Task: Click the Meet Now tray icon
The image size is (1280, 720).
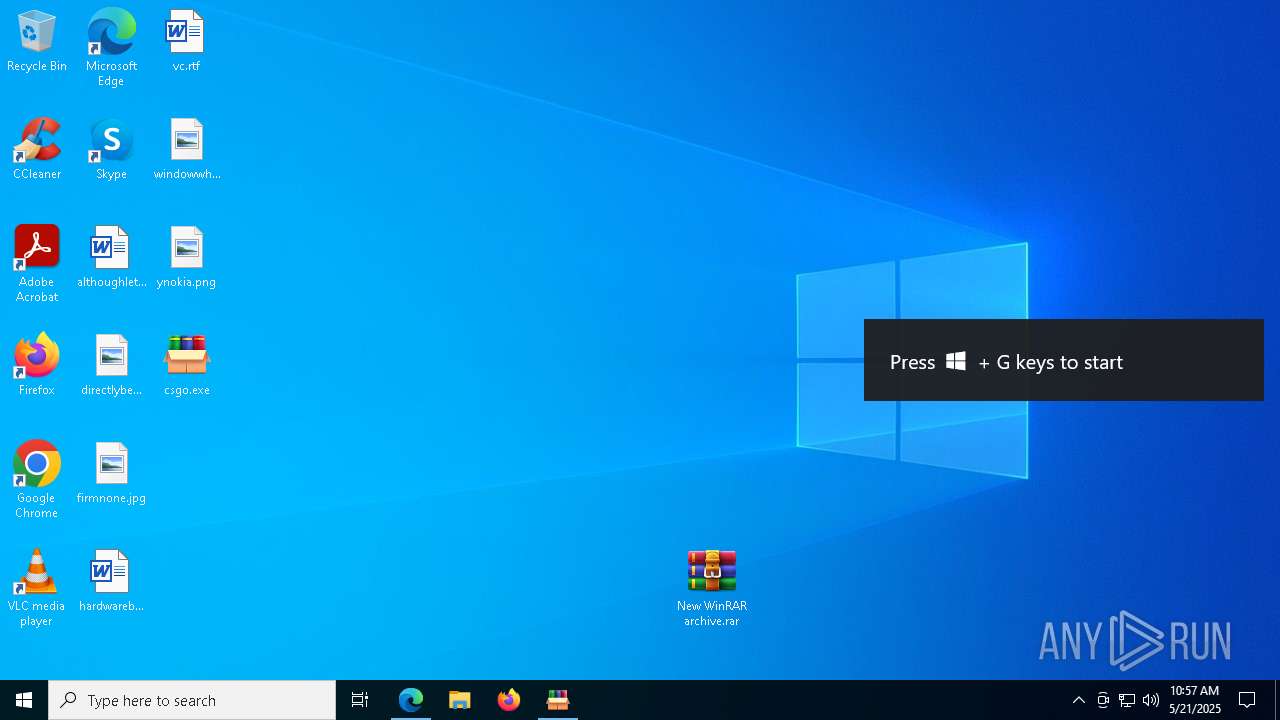Action: pos(1103,700)
